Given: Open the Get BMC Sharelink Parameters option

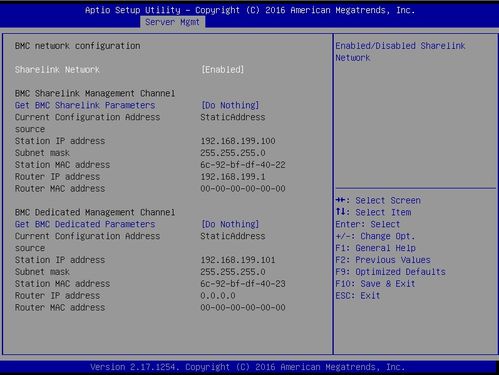Looking at the screenshot, I should point(85,105).
